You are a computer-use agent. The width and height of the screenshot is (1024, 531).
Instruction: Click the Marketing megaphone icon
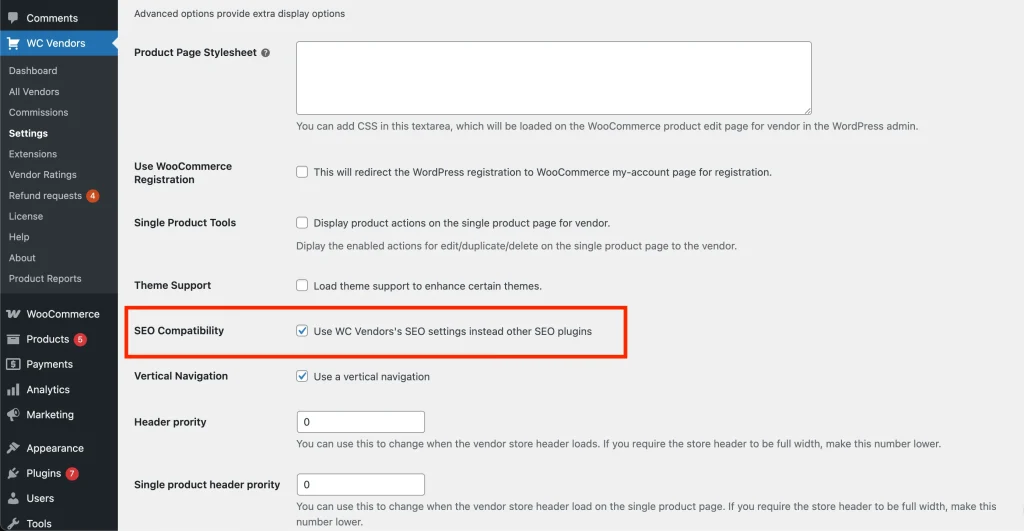[x=13, y=415]
